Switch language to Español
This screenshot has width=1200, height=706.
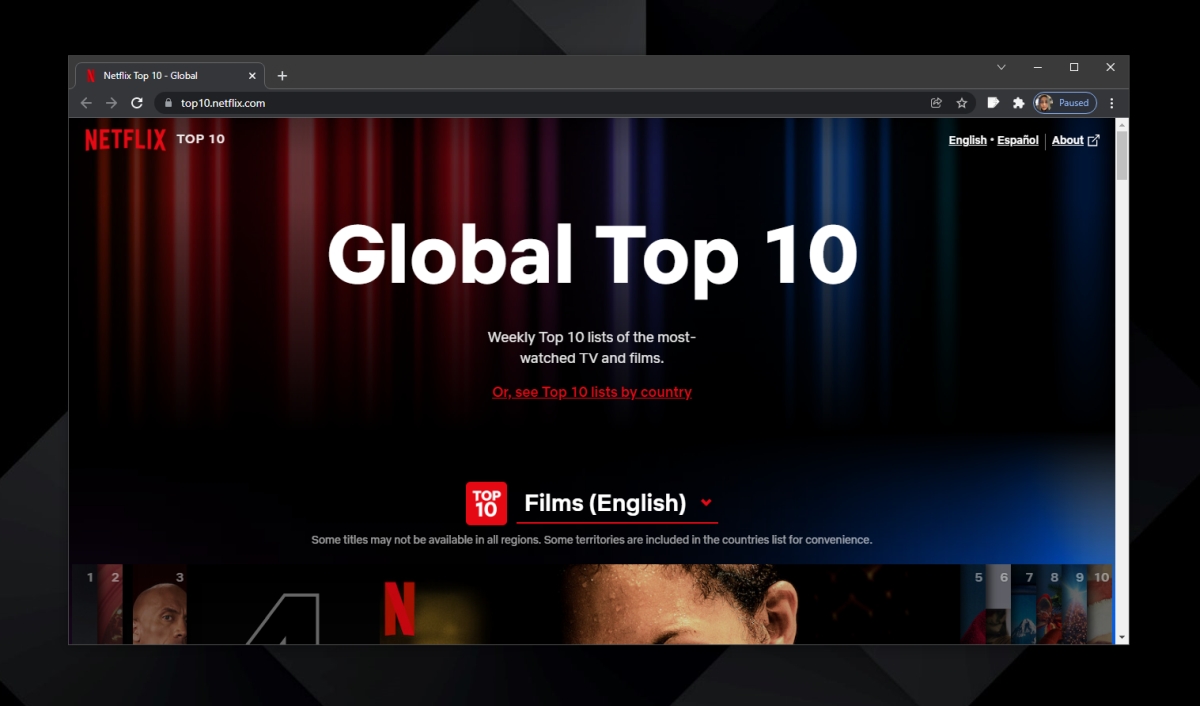click(x=1018, y=140)
